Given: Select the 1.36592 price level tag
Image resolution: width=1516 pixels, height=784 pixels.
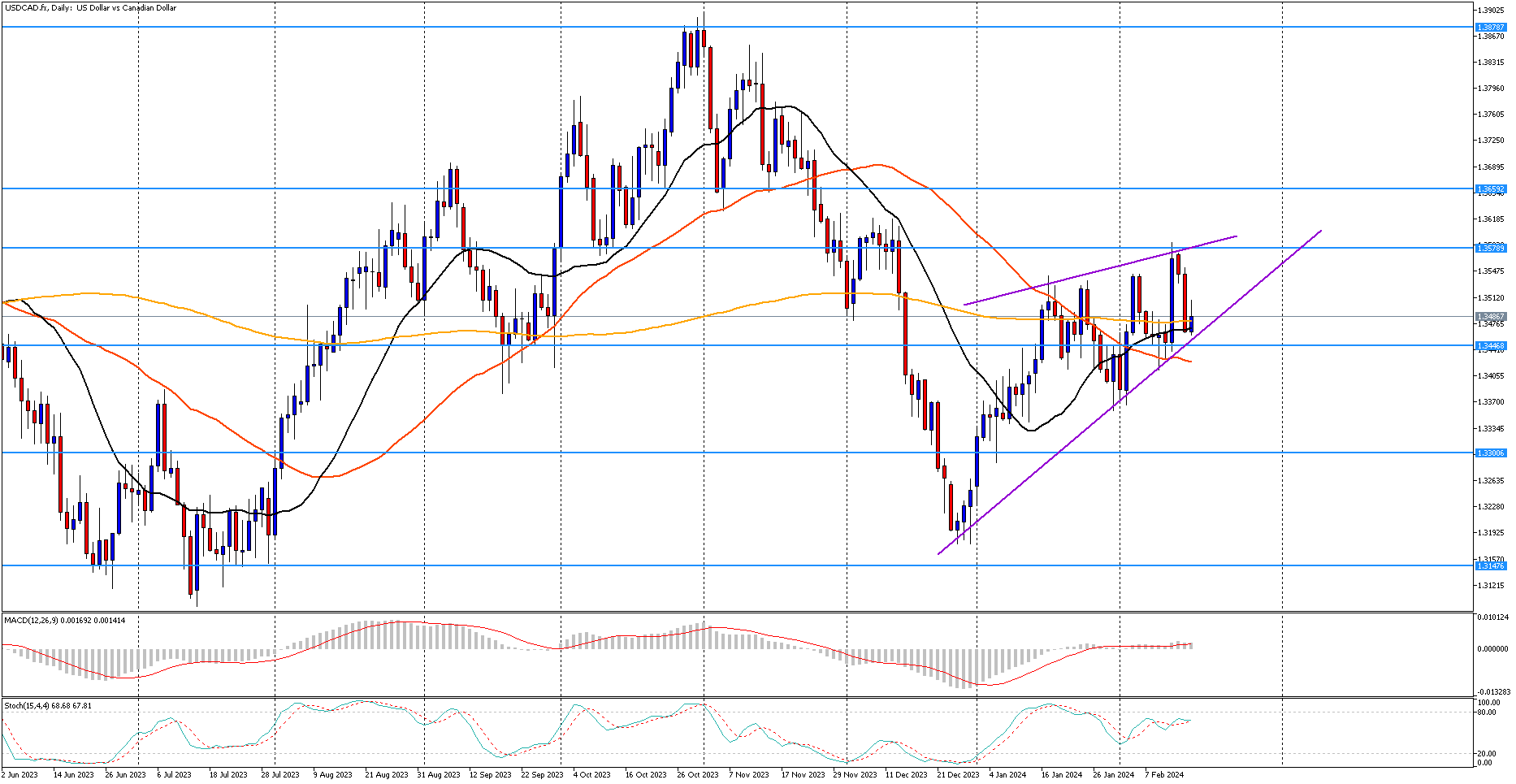Looking at the screenshot, I should click(1491, 189).
